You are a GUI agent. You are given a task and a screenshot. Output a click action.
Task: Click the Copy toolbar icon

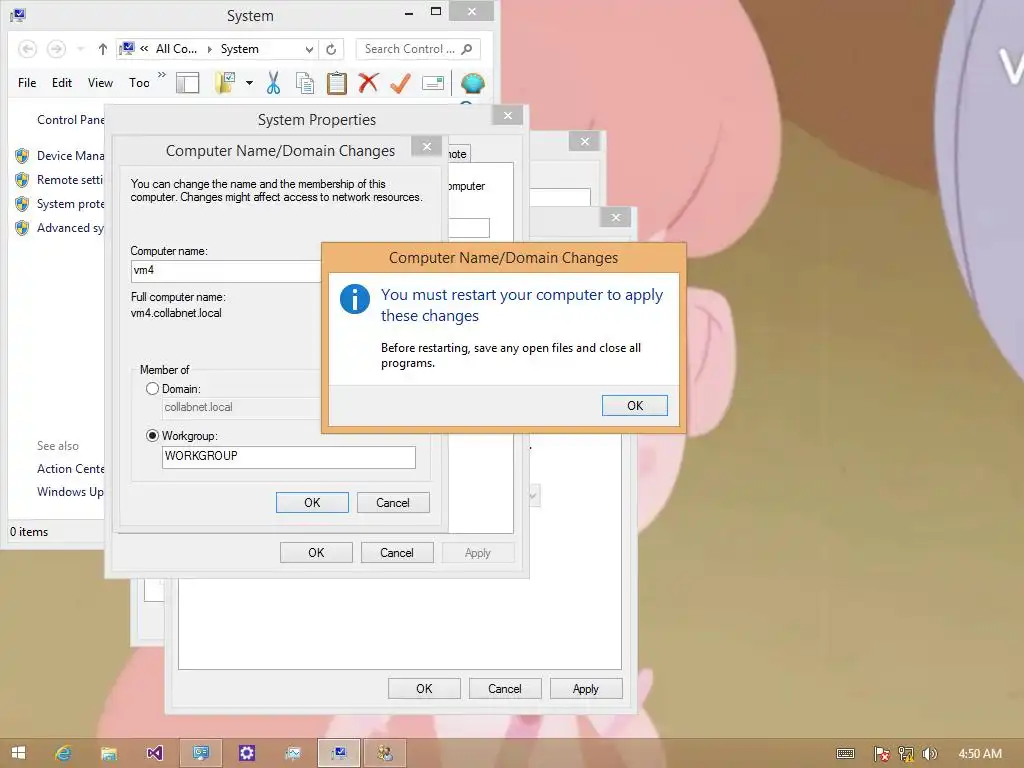click(304, 83)
